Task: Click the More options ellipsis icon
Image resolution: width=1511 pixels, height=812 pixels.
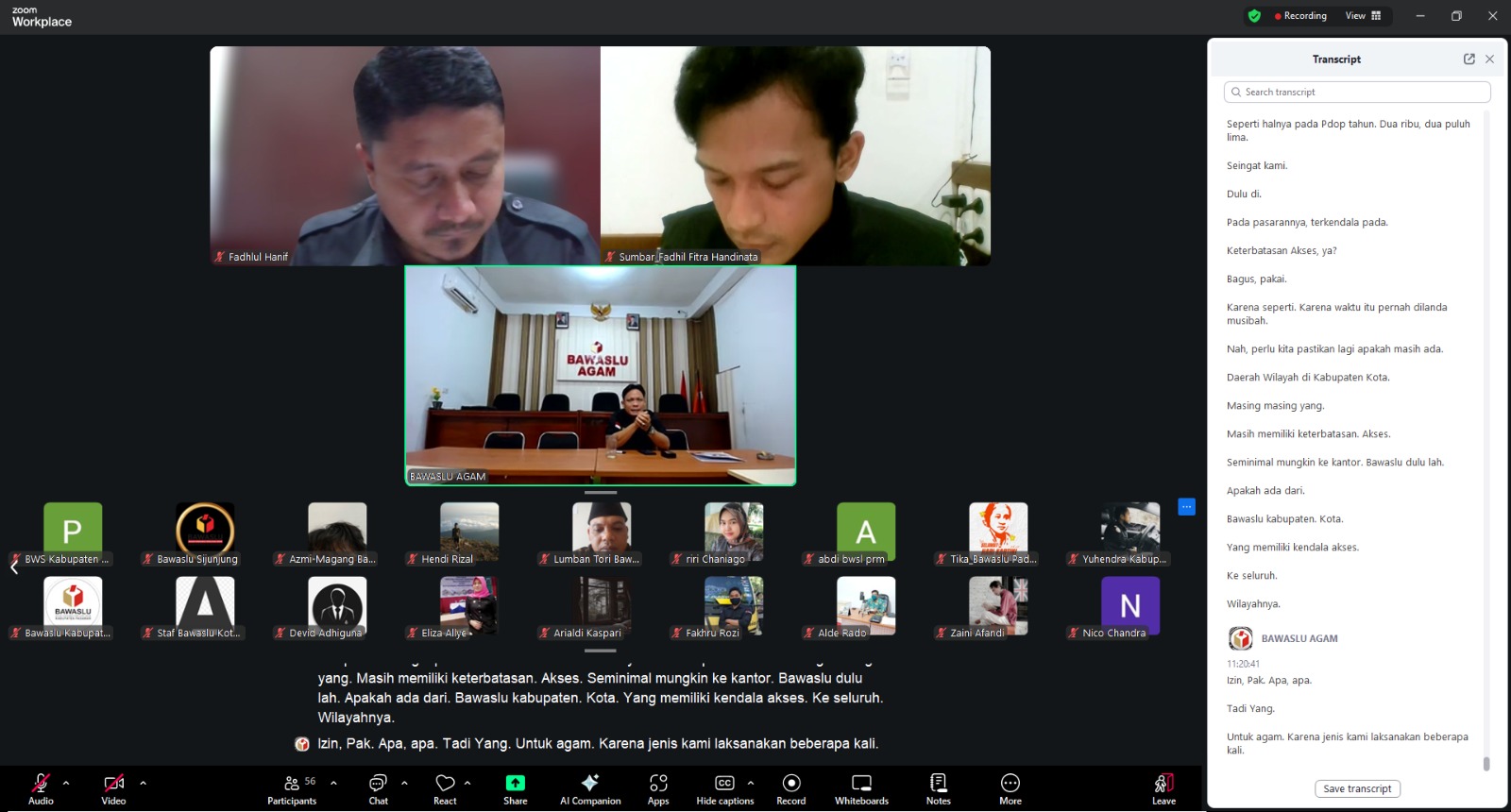Action: coord(1010,788)
